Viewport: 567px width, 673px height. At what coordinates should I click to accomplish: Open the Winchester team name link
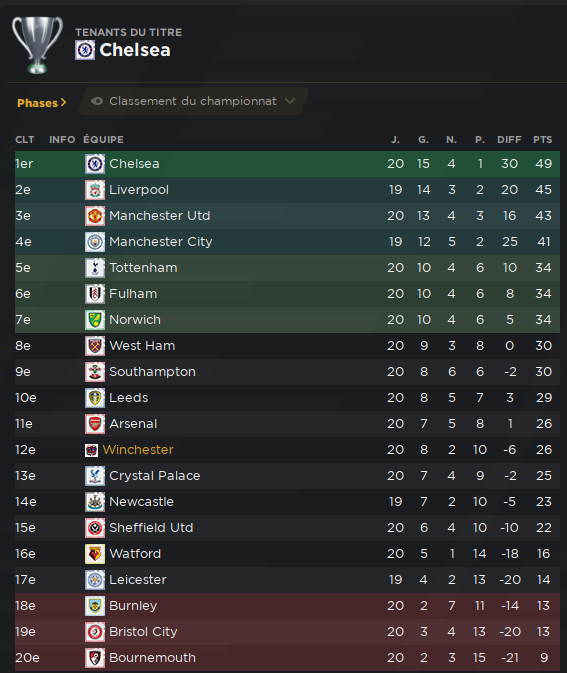[138, 450]
